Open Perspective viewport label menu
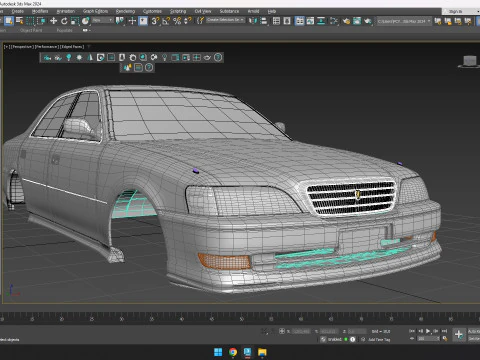480x360 pixels. click(22, 47)
